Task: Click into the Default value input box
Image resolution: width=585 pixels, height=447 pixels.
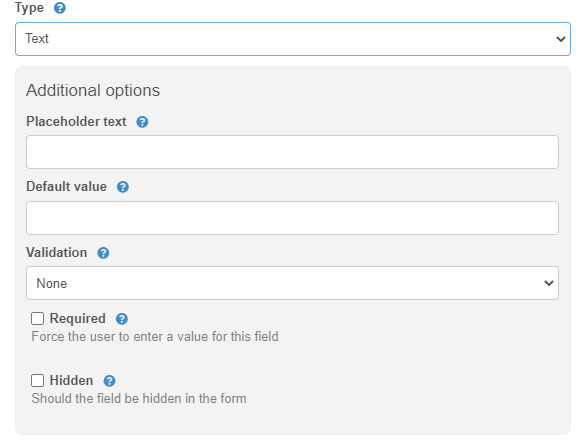Action: pyautogui.click(x=292, y=218)
